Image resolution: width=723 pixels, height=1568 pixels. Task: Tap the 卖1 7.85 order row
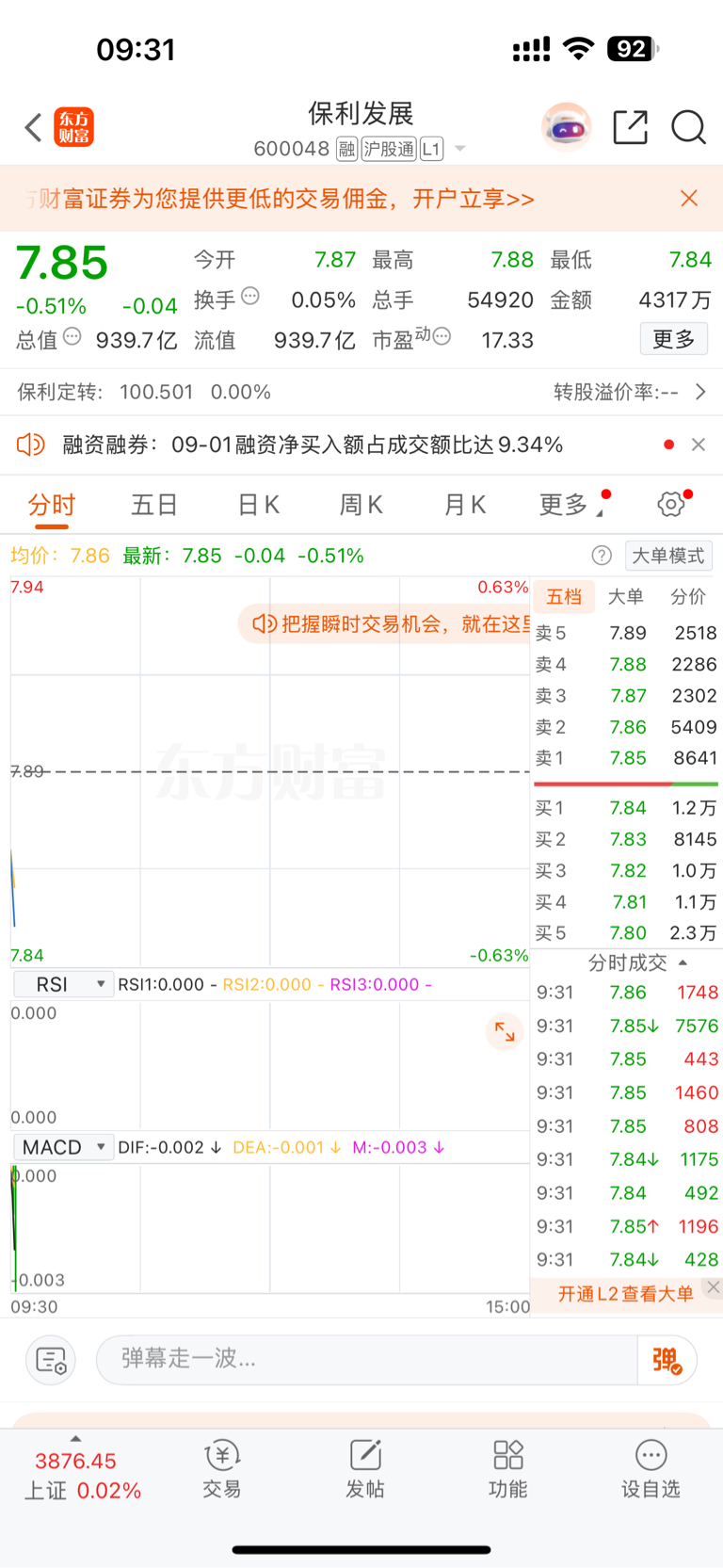(626, 758)
